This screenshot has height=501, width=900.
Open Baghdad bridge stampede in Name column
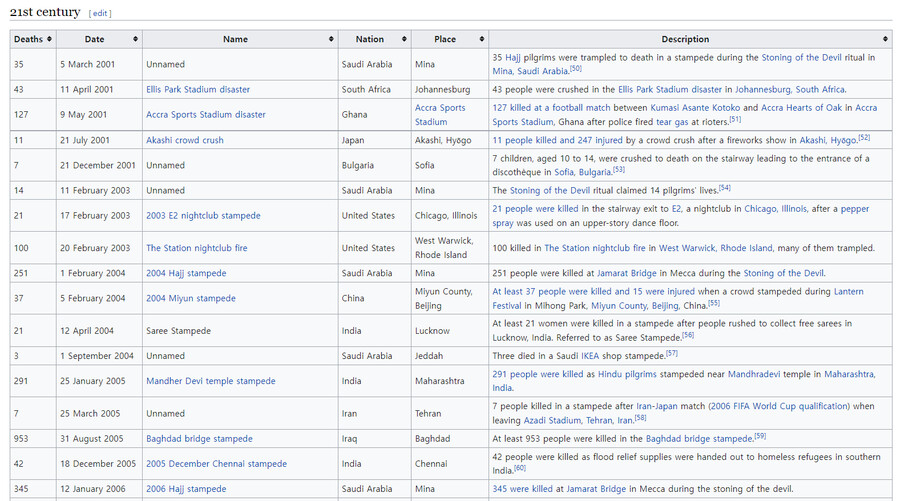pos(199,439)
